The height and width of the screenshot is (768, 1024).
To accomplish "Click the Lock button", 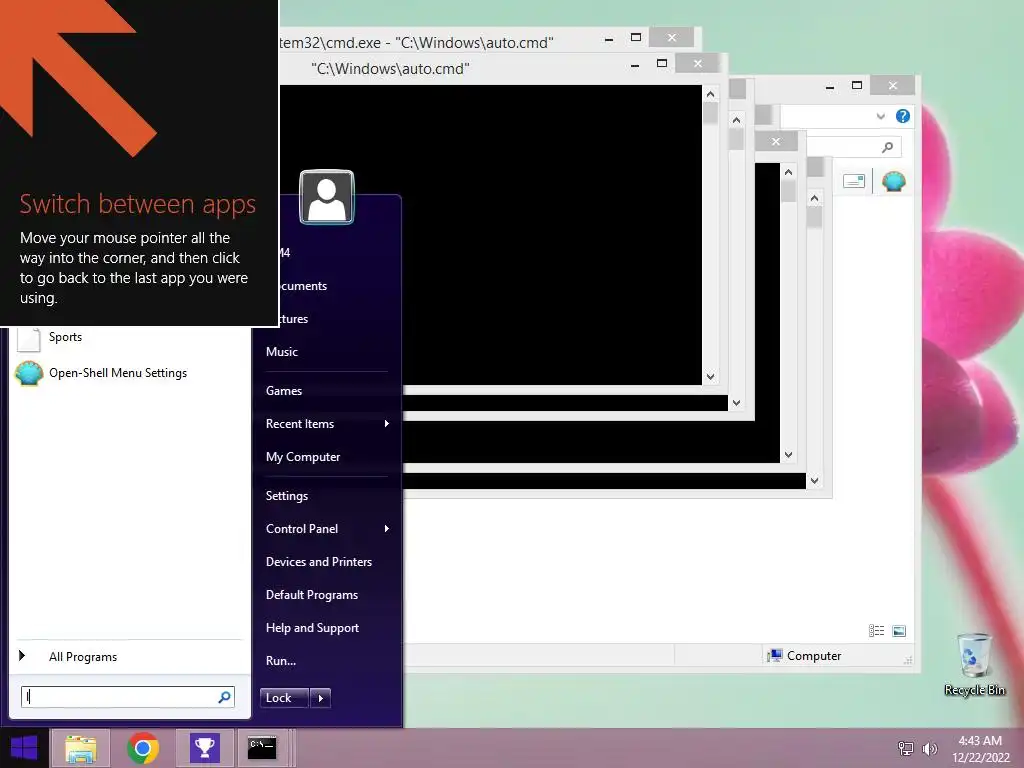I will [284, 698].
